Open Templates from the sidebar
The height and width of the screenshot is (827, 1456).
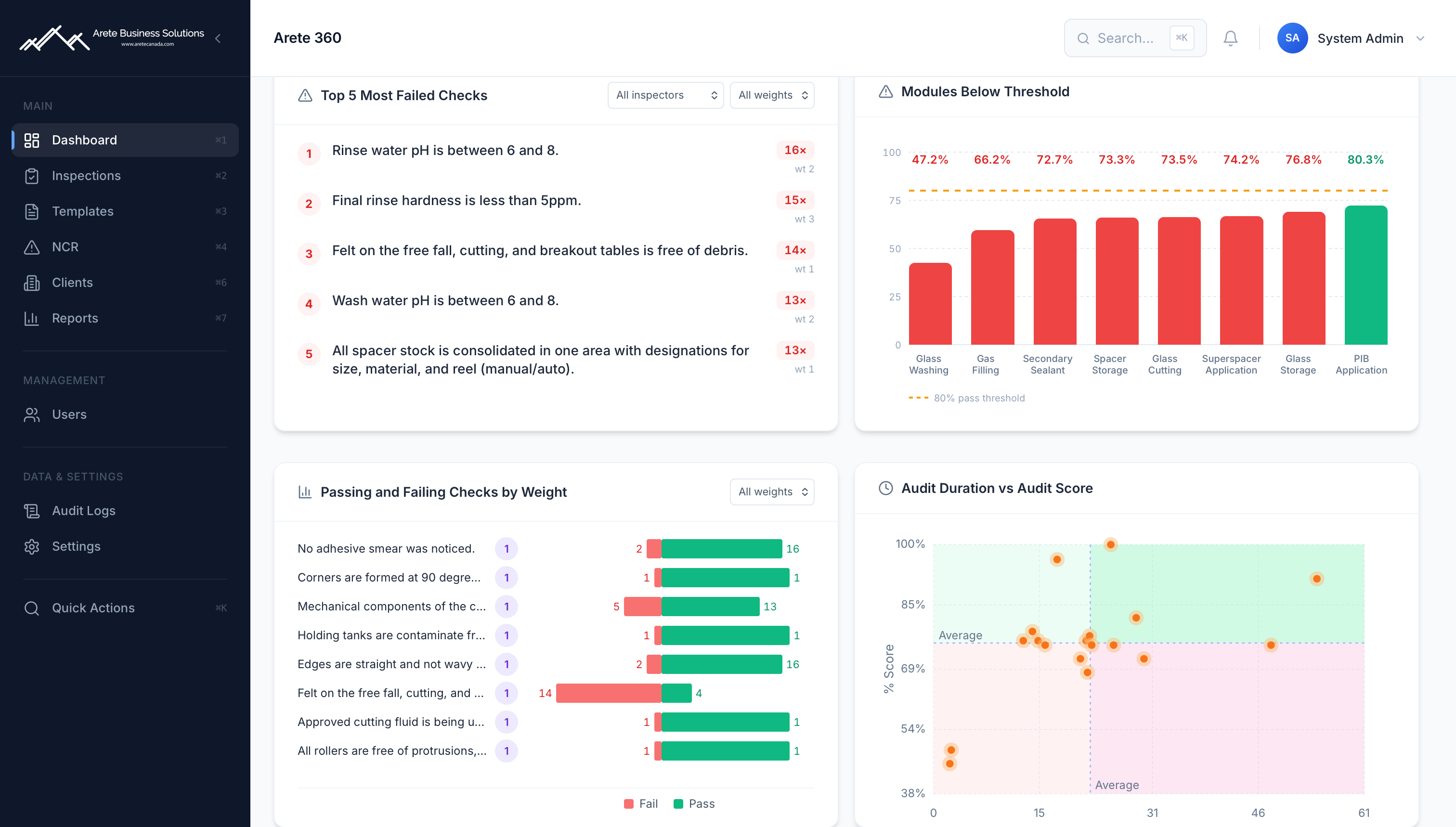click(125, 211)
